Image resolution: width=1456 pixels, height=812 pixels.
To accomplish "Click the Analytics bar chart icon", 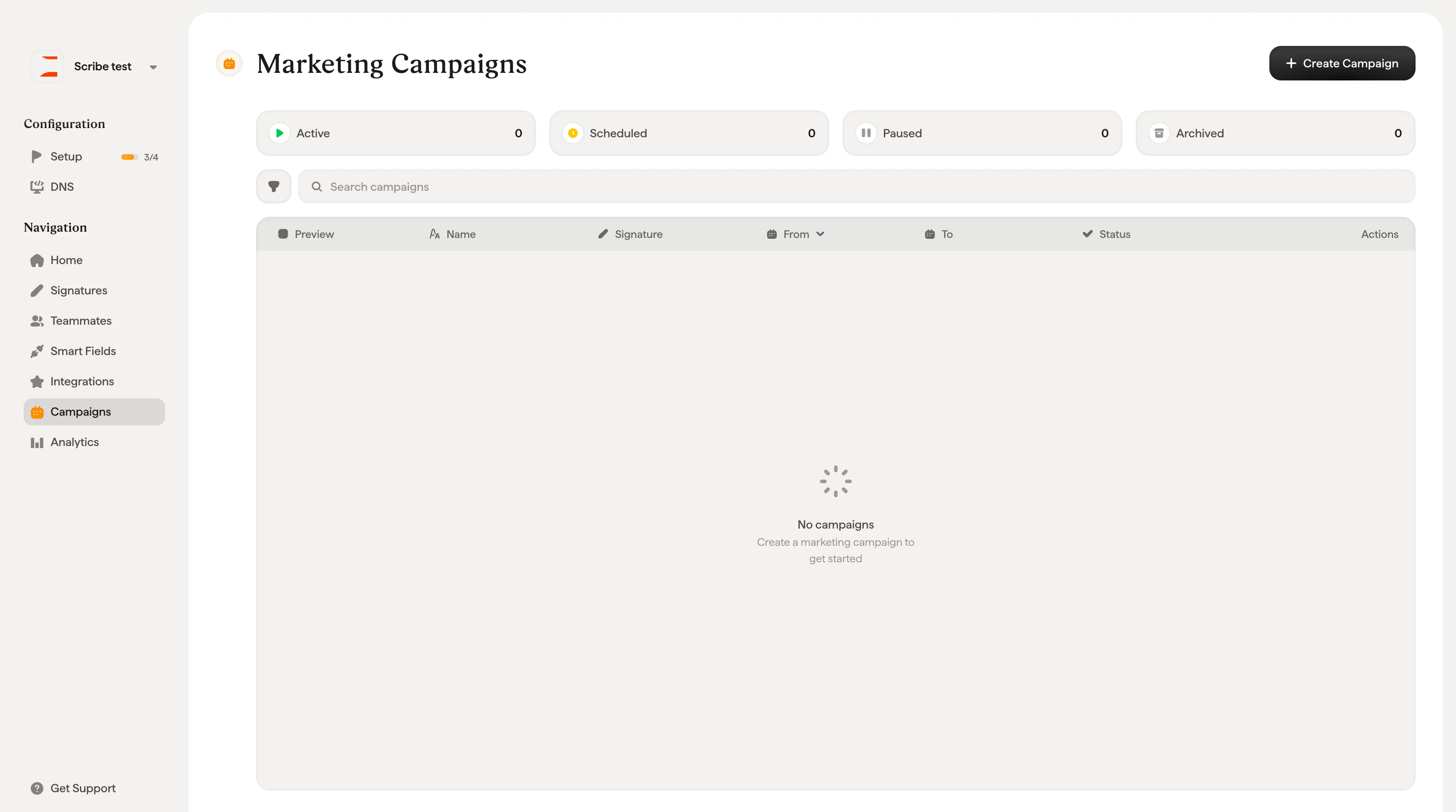I will pyautogui.click(x=37, y=443).
